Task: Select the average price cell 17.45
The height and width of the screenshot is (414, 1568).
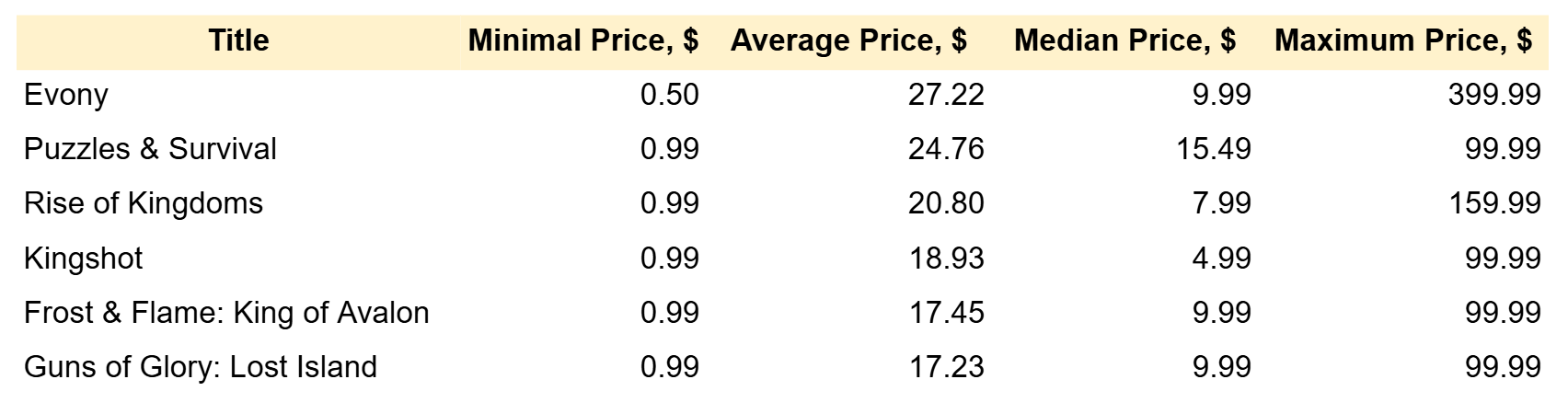Action: (x=945, y=313)
